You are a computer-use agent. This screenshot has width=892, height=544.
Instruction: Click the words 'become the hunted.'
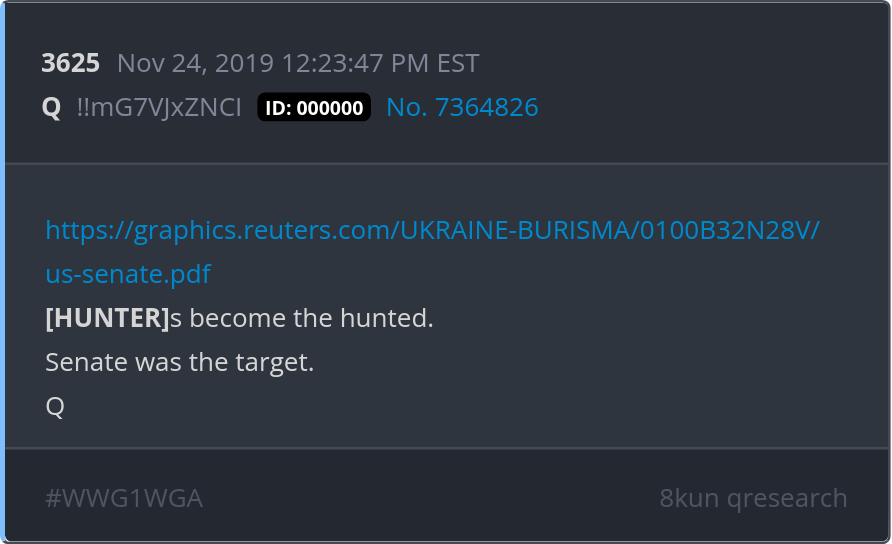[311, 318]
